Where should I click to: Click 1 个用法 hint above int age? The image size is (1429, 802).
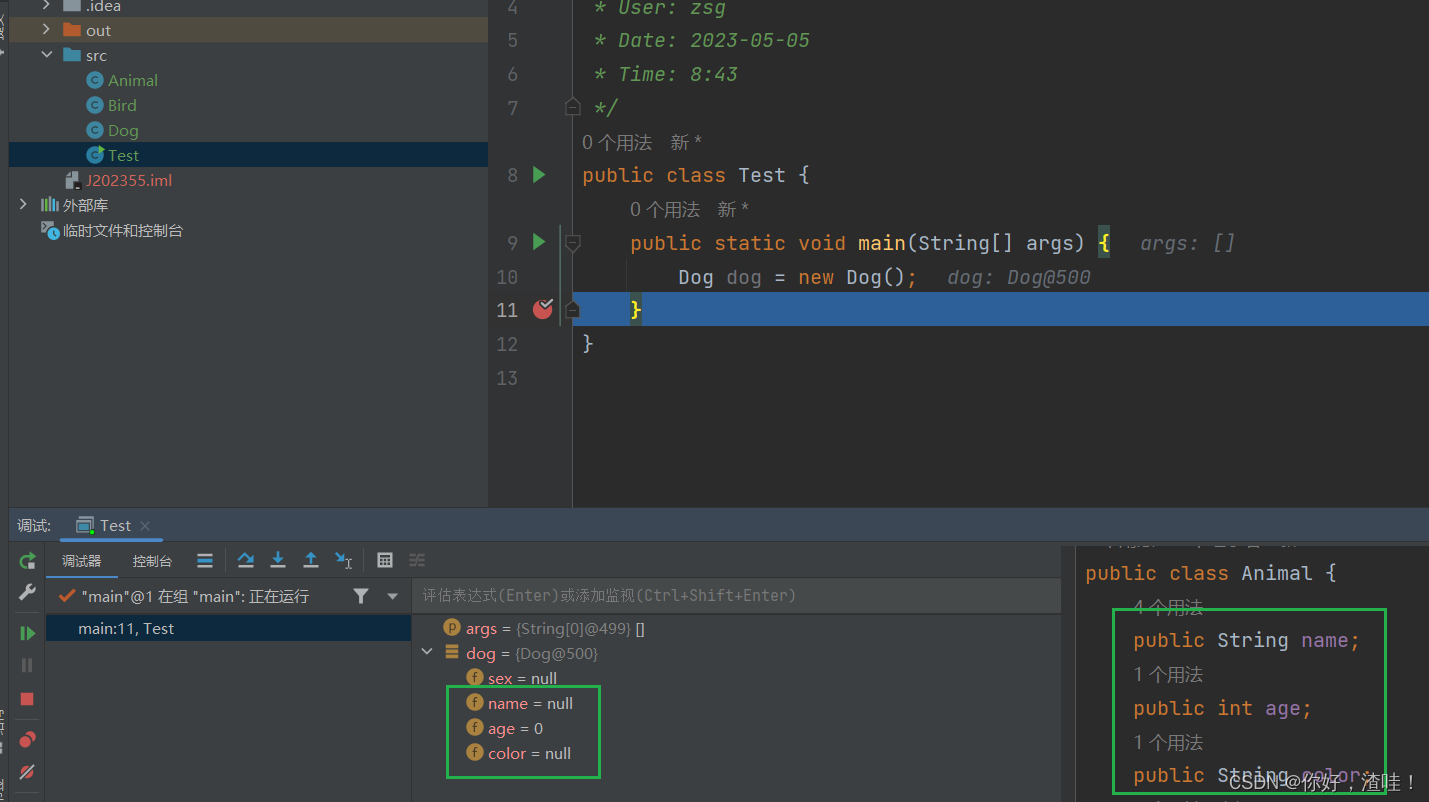click(1168, 675)
